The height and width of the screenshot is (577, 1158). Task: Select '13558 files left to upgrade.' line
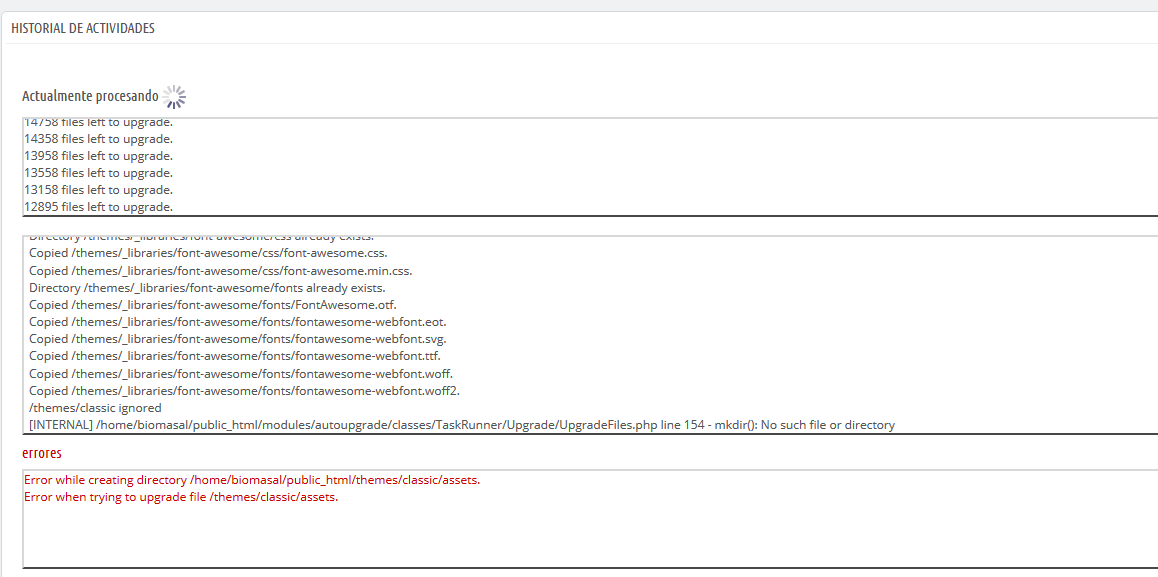coord(98,173)
